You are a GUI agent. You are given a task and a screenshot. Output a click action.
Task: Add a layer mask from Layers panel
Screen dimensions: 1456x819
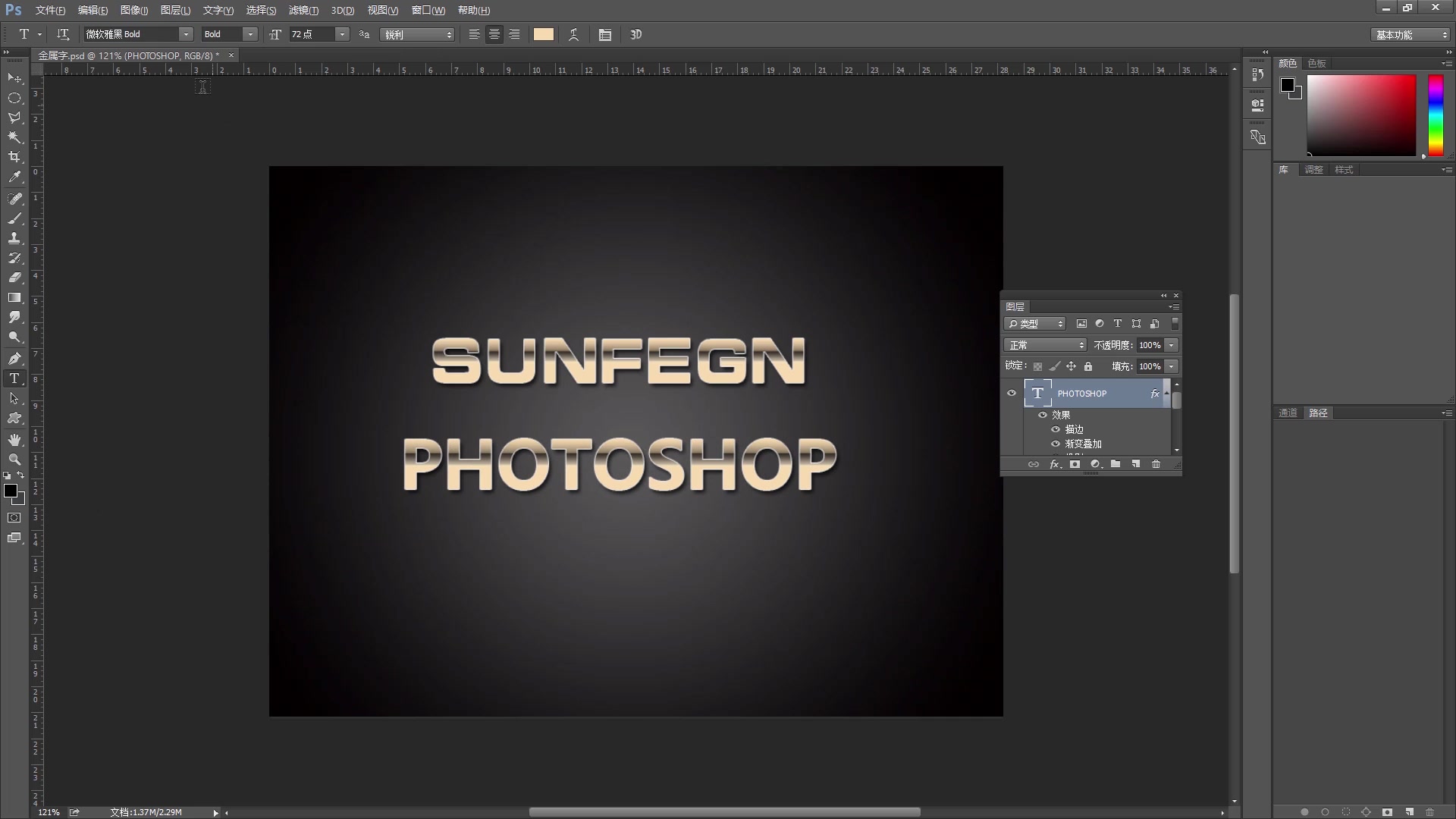(1075, 464)
